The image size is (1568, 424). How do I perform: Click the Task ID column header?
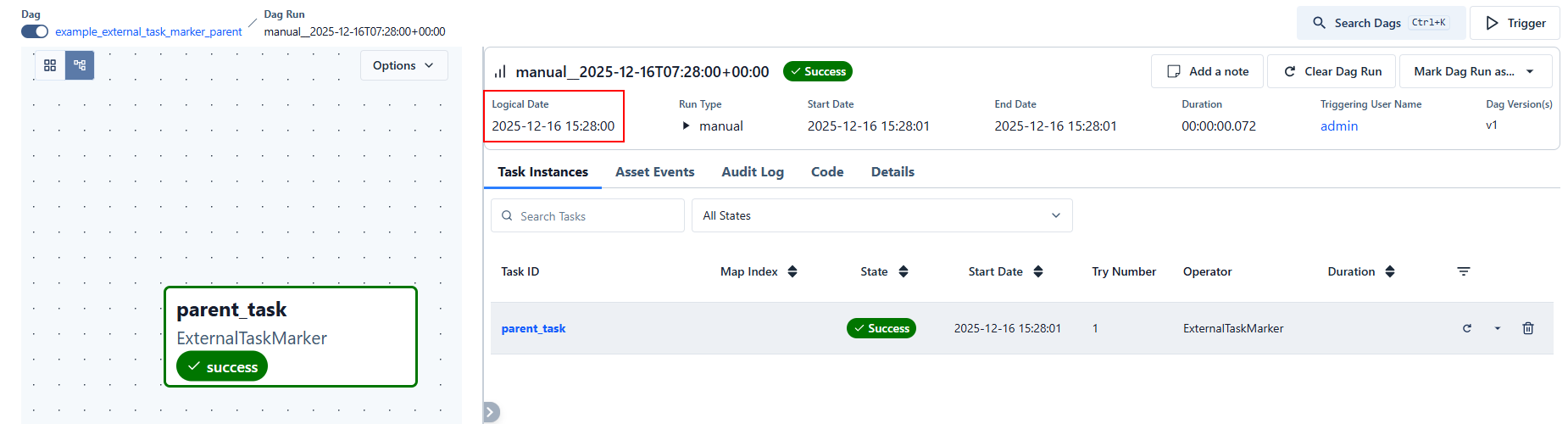click(520, 271)
